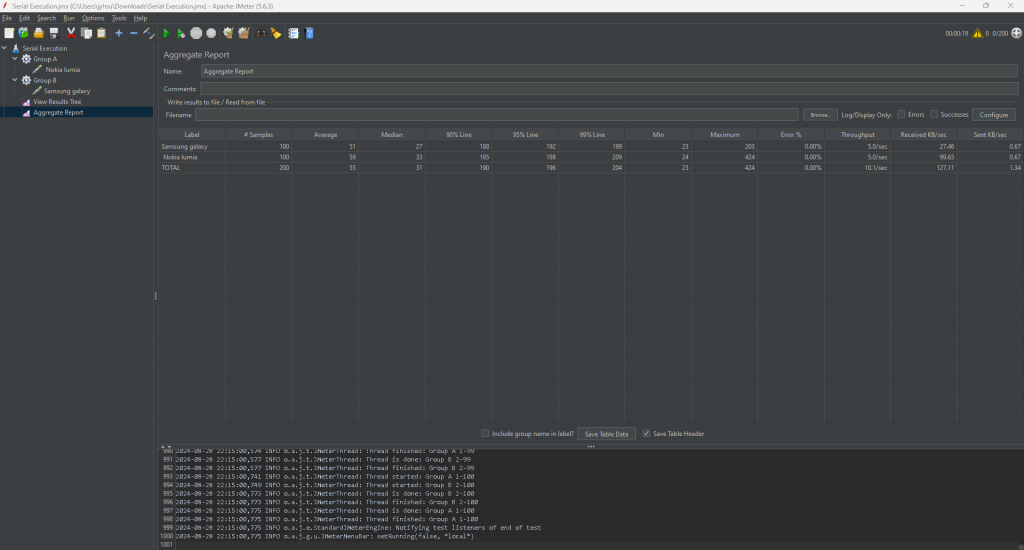Select Nokia lumia sampler in tree

(x=63, y=69)
